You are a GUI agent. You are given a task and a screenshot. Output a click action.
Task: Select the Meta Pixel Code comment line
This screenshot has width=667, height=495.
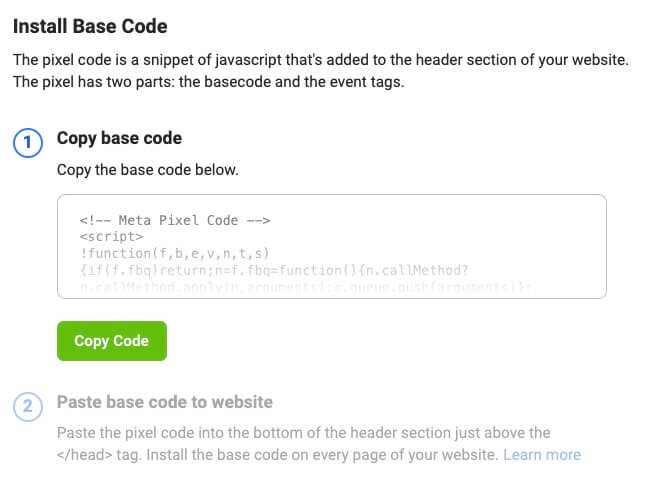click(175, 220)
